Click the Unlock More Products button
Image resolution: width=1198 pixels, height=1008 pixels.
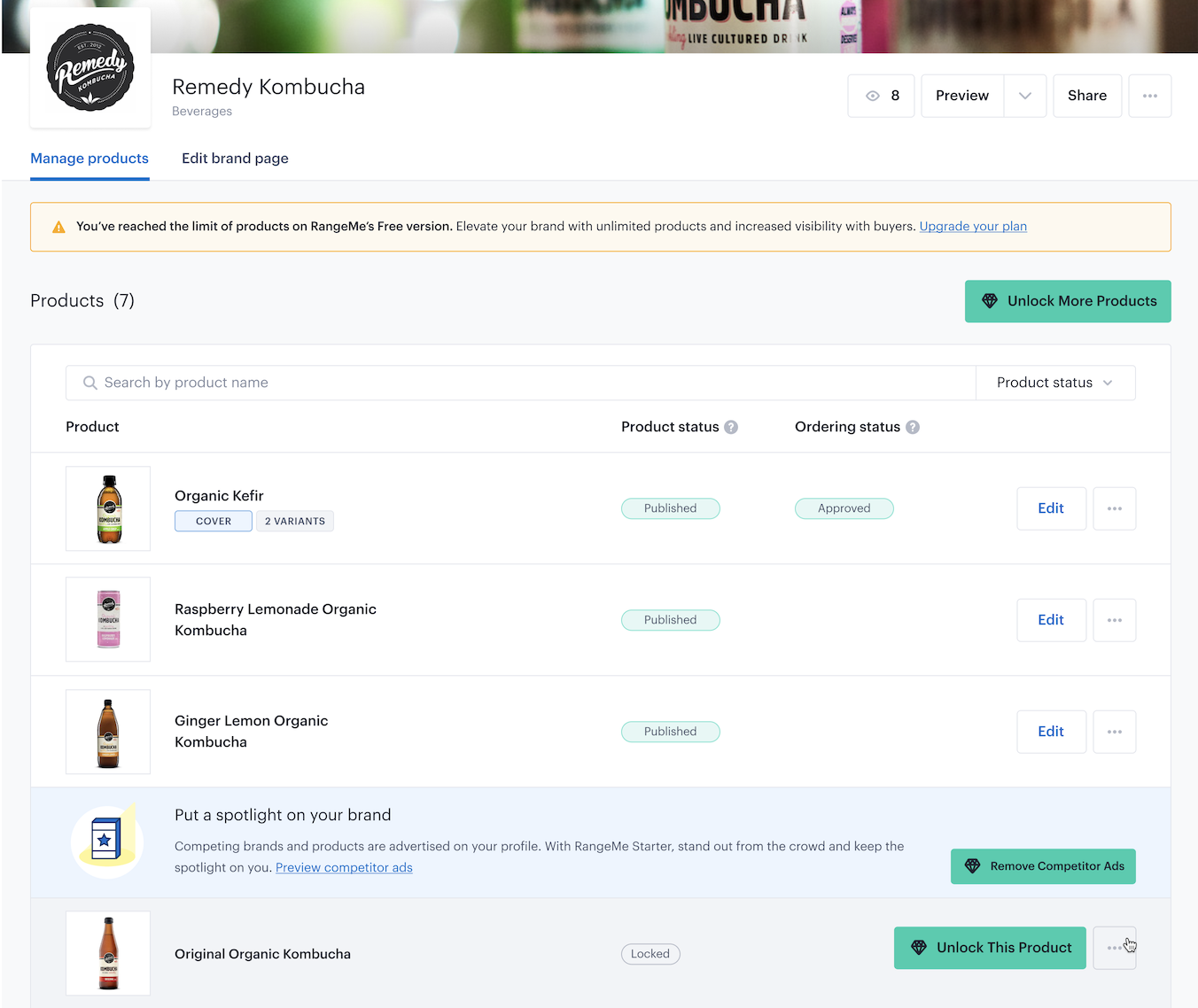click(x=1068, y=301)
